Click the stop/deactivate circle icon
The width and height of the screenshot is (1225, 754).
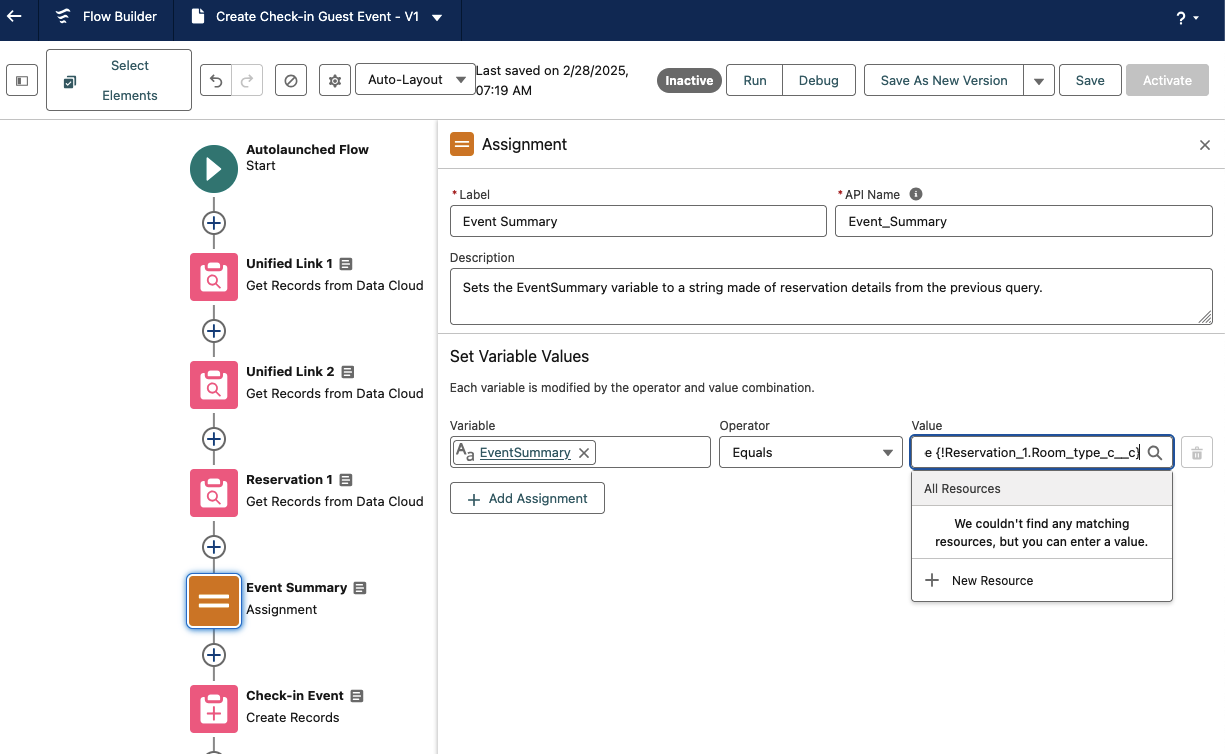[291, 80]
